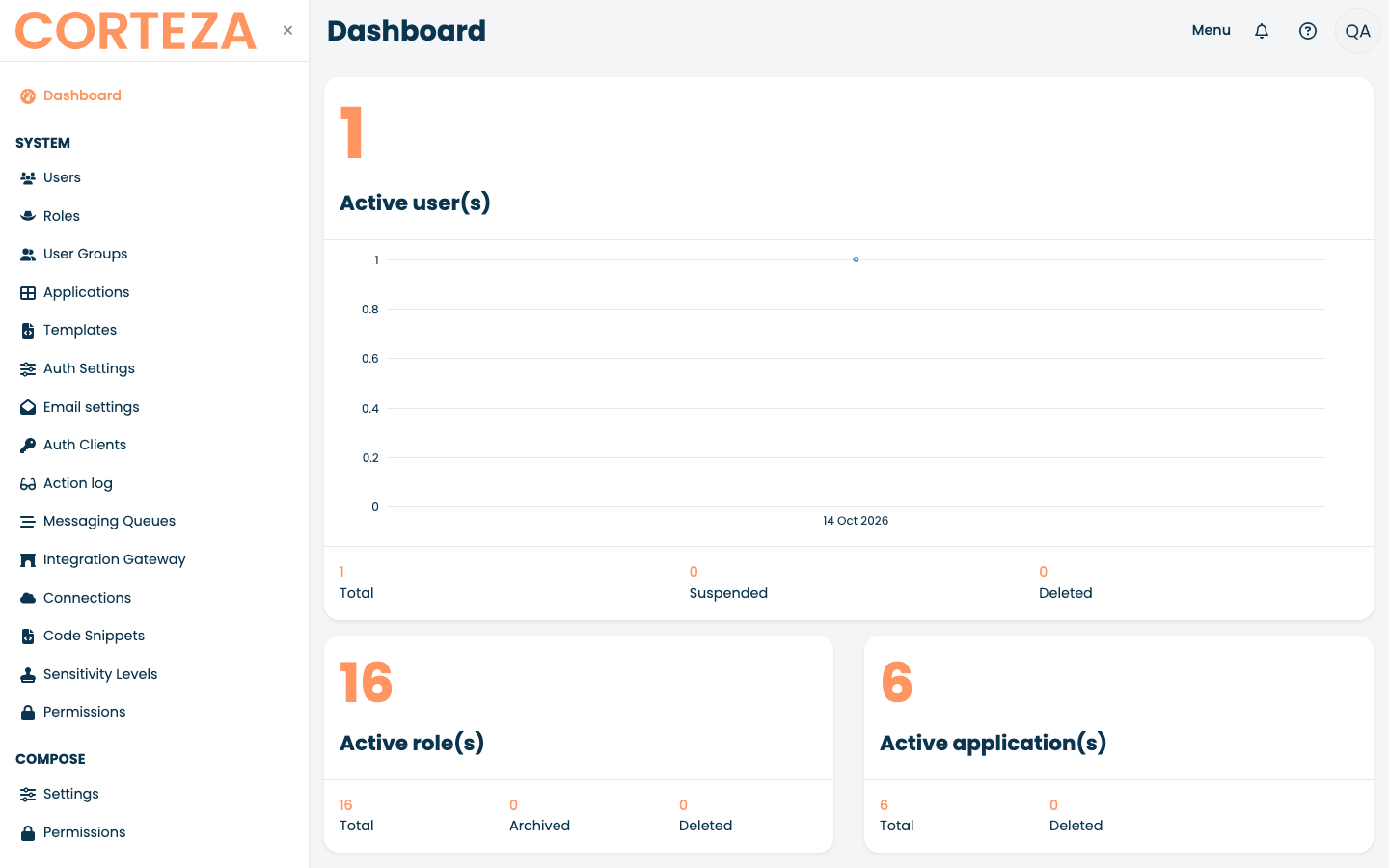Screen dimensions: 1389x868
Task: Click the "Active role(s)" heading
Action: click(412, 743)
